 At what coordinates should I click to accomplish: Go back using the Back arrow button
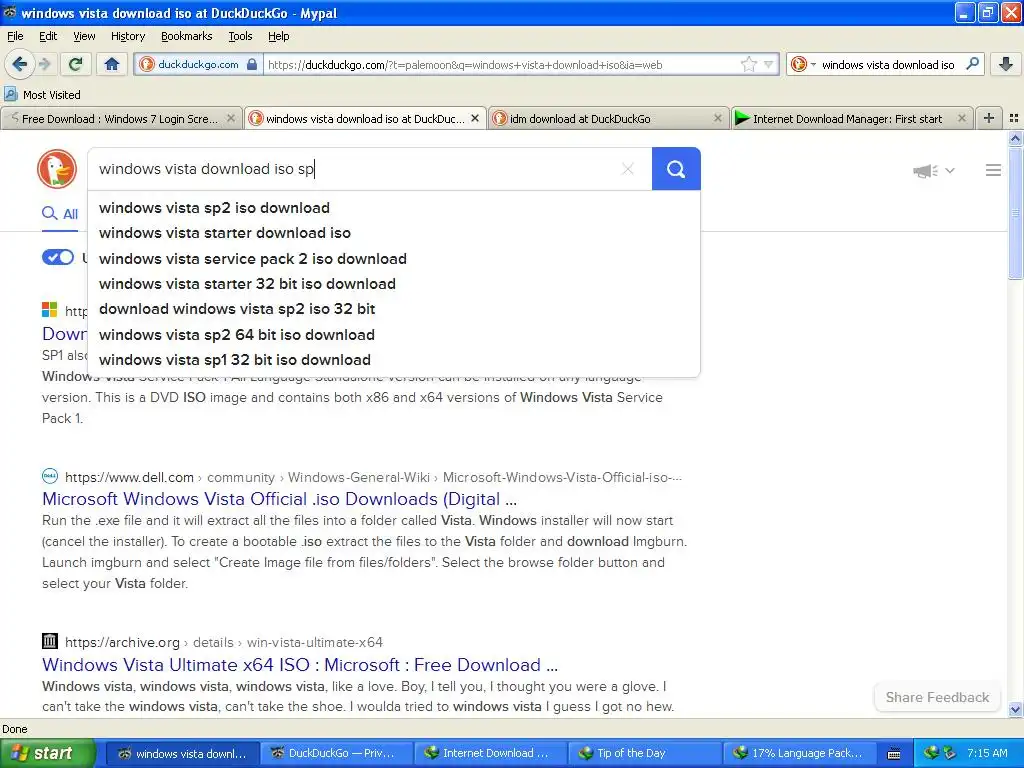(19, 64)
